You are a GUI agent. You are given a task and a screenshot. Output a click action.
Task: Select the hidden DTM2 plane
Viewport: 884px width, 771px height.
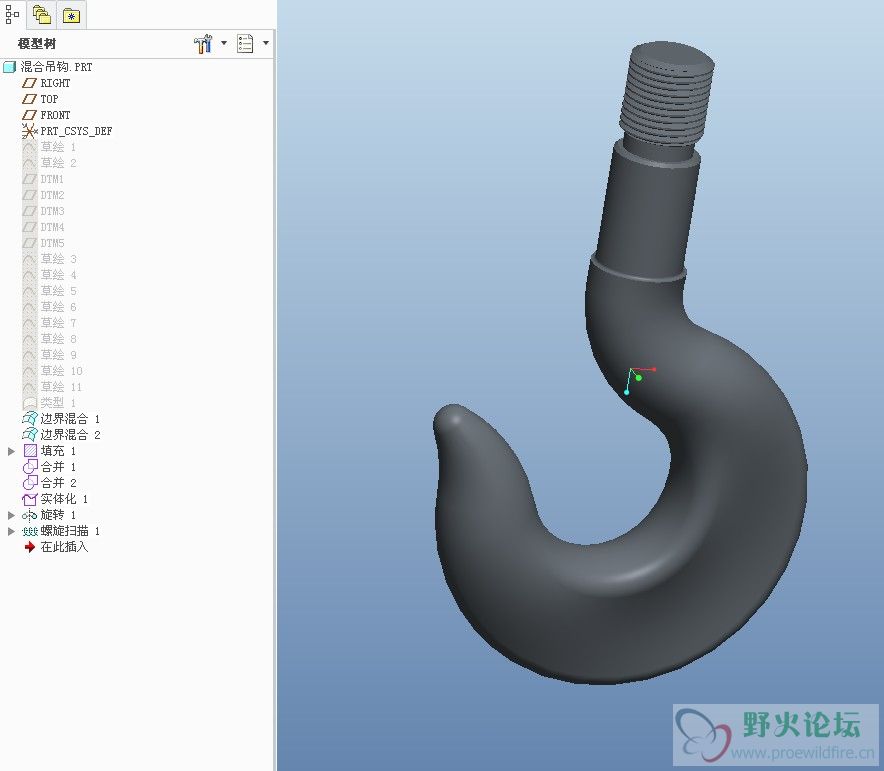(x=52, y=195)
